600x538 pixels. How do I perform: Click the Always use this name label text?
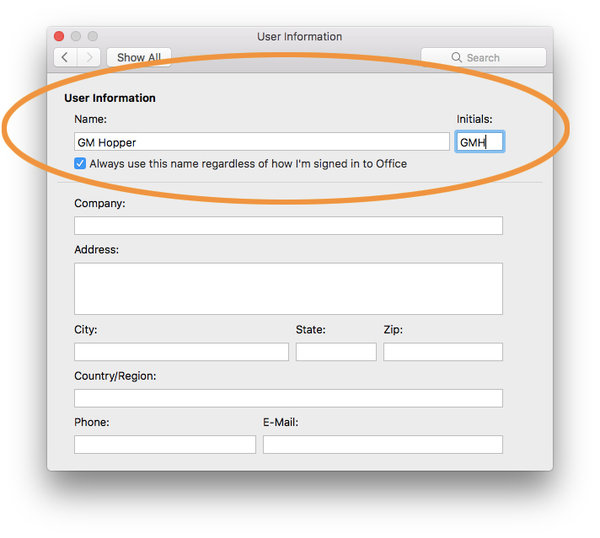248,164
